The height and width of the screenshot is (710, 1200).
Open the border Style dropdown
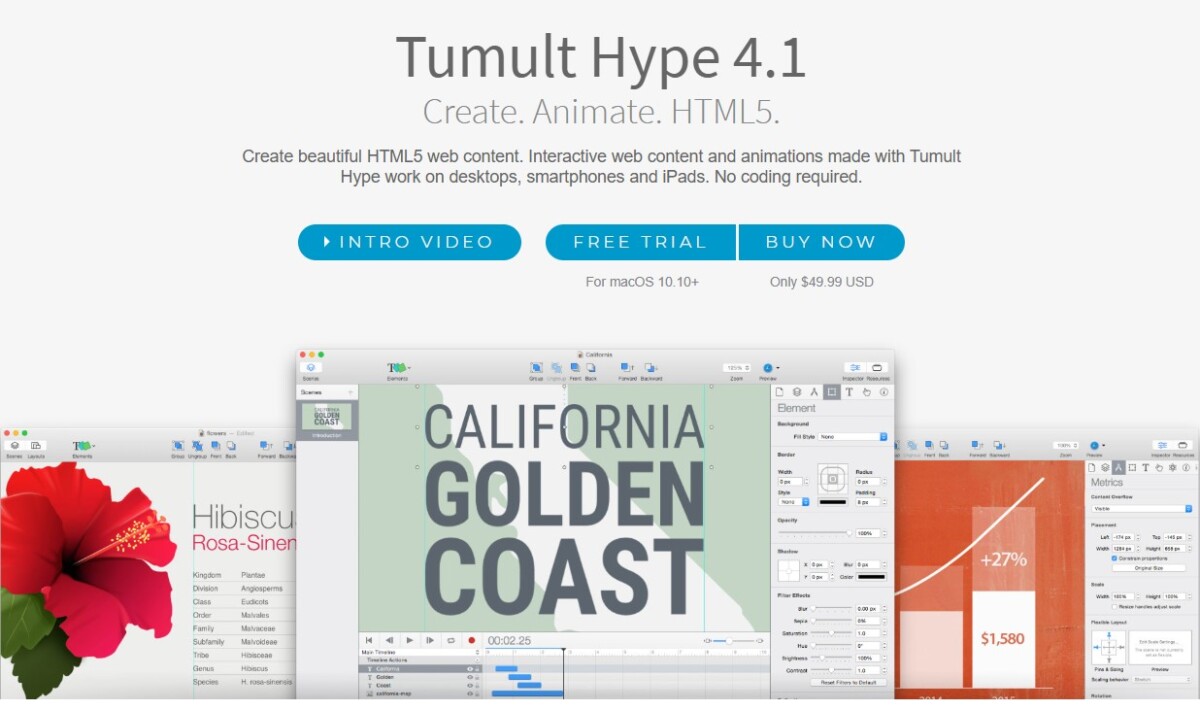pos(793,501)
